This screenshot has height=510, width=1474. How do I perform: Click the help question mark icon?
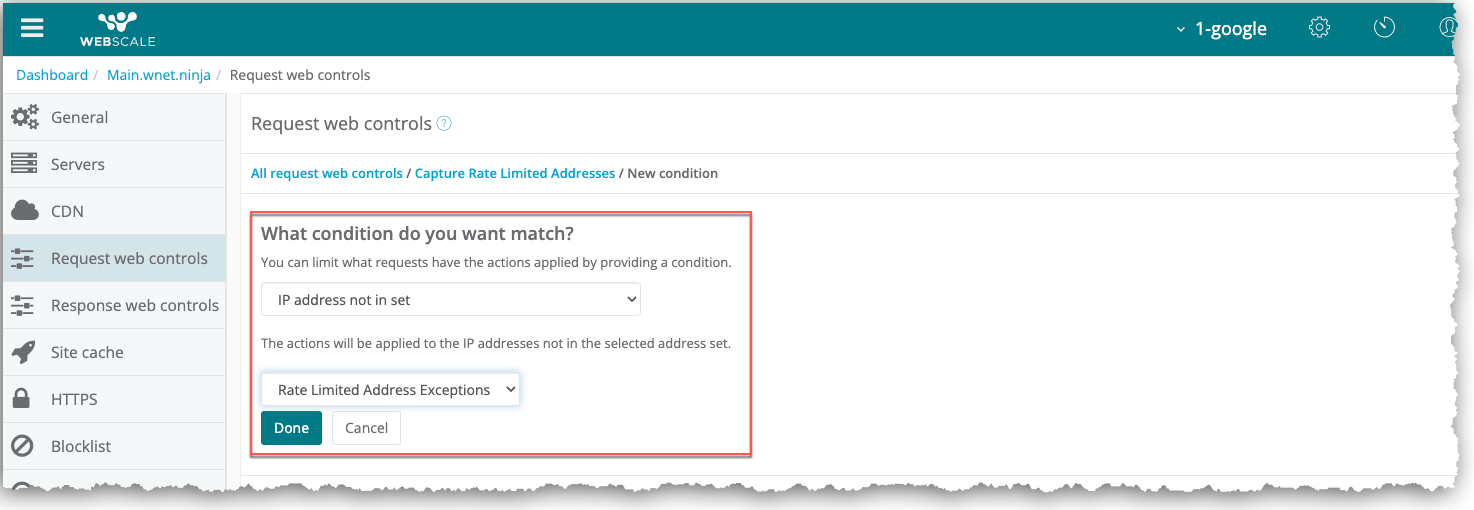[x=444, y=124]
